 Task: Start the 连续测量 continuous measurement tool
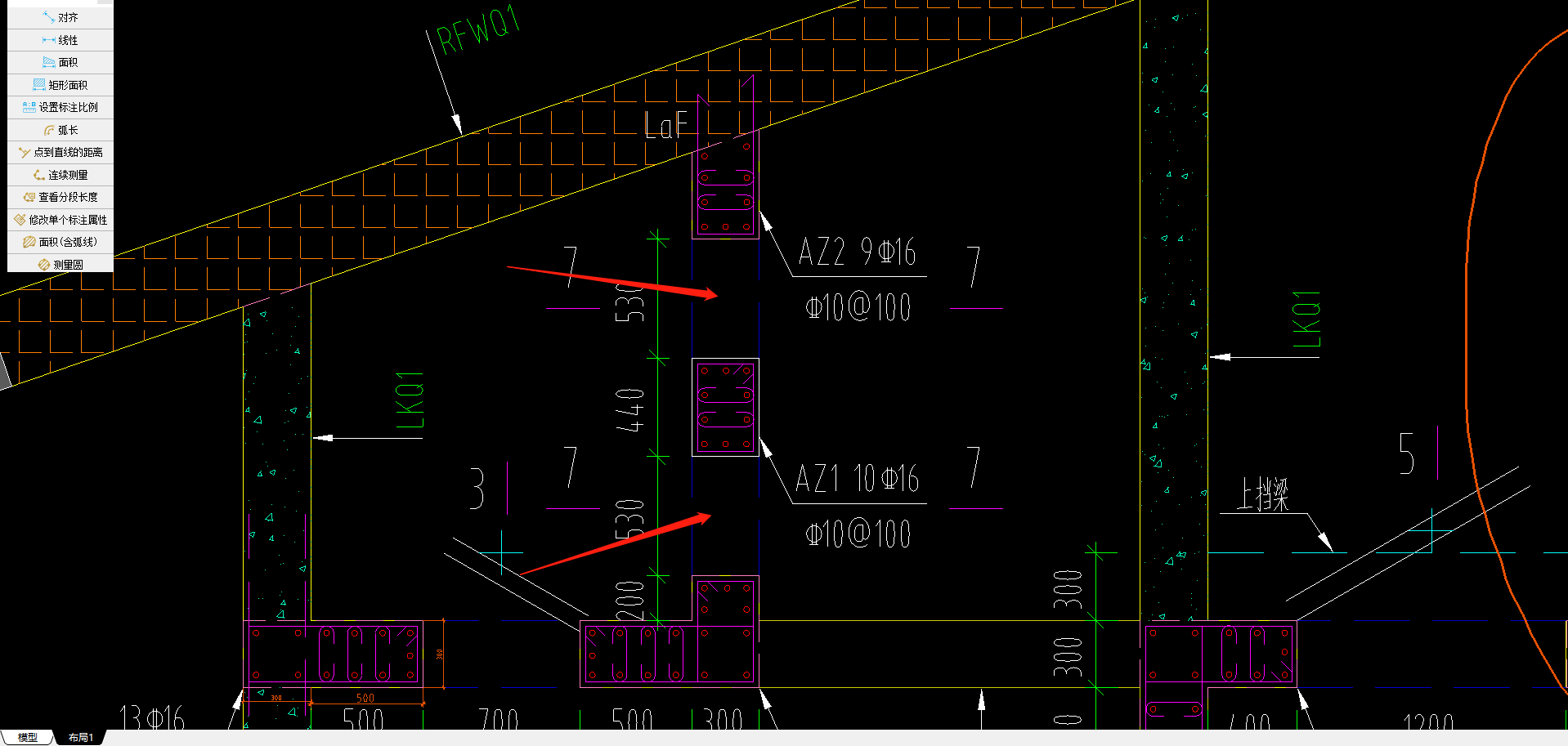(60, 175)
